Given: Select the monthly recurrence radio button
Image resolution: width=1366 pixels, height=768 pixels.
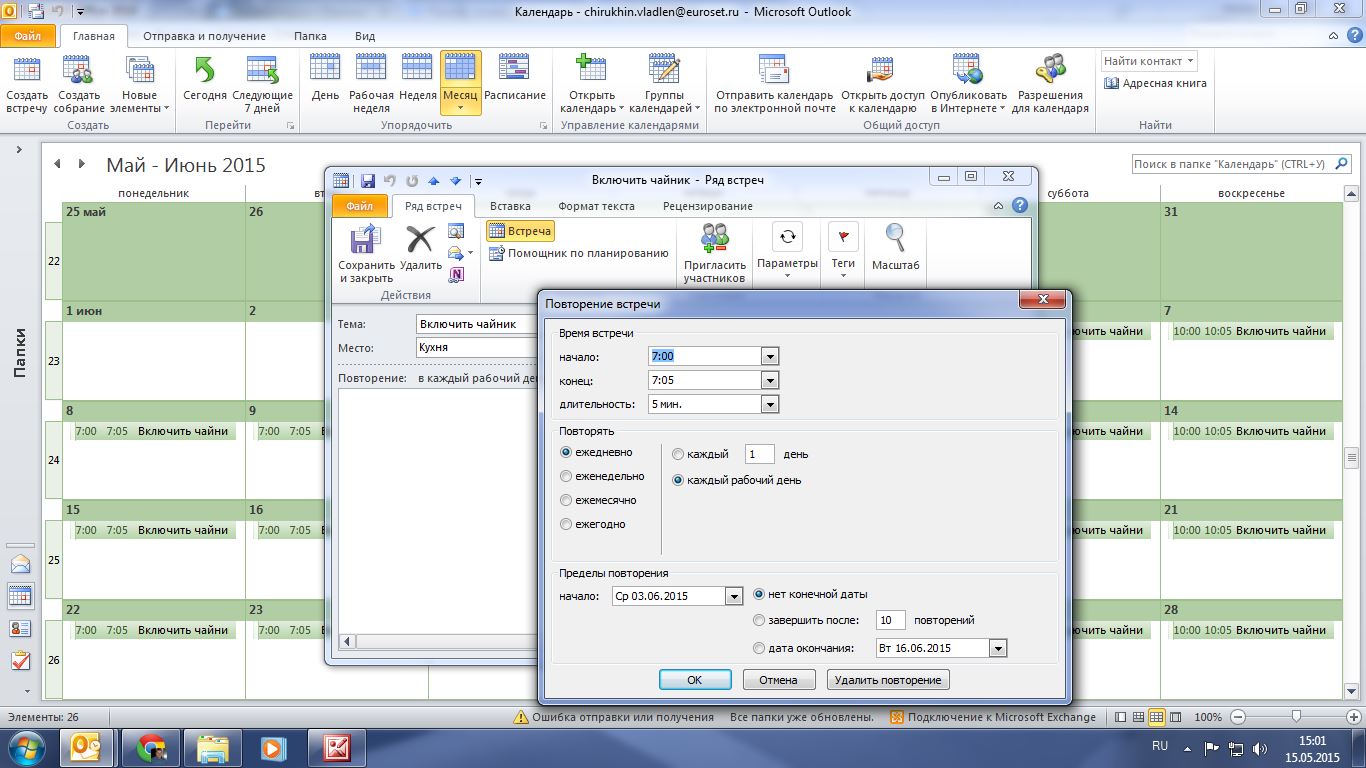Looking at the screenshot, I should tap(567, 501).
